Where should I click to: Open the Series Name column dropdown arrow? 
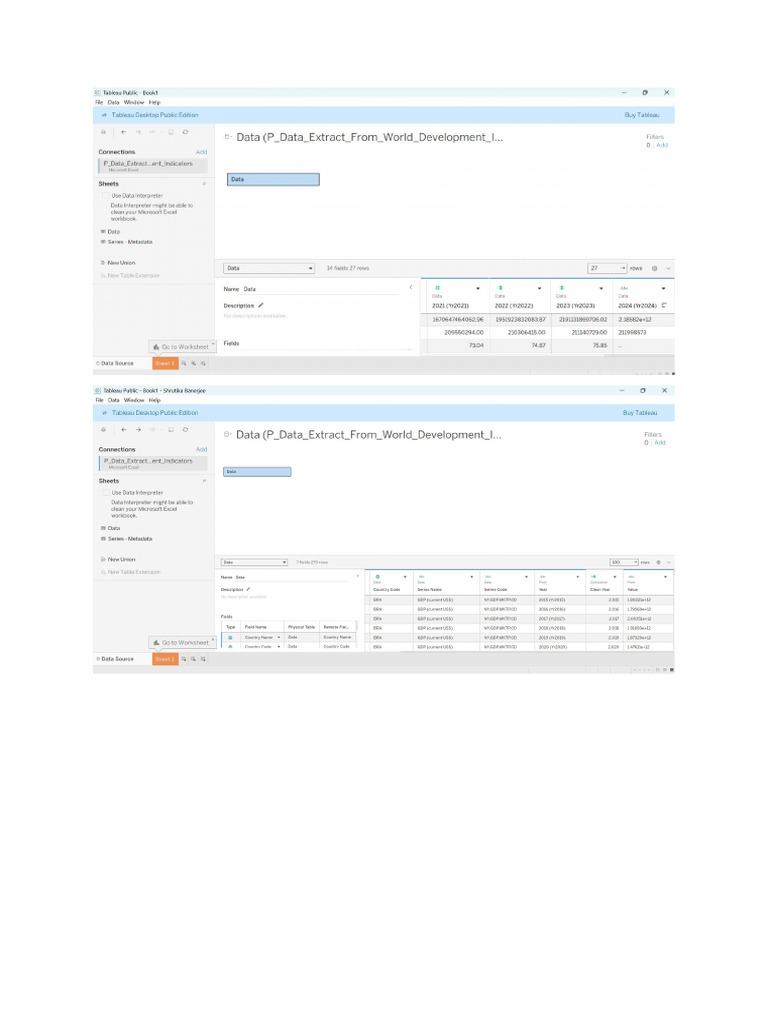tap(472, 577)
